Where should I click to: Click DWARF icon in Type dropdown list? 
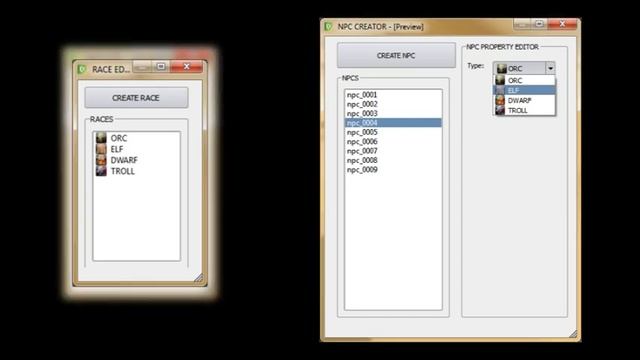click(500, 100)
